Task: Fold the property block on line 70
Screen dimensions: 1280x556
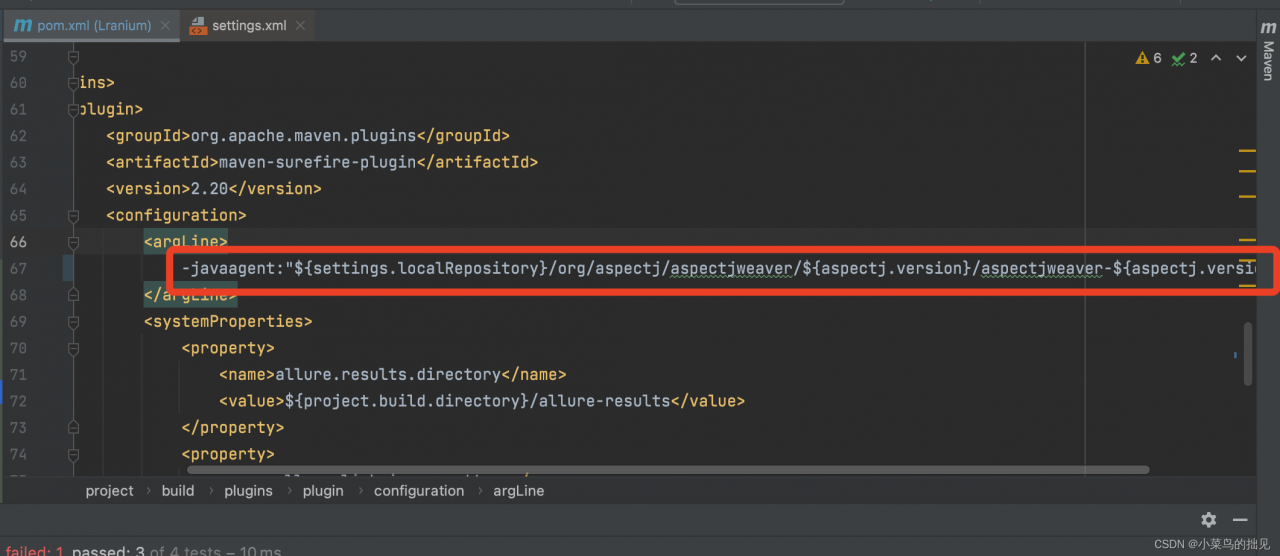Action: [73, 348]
